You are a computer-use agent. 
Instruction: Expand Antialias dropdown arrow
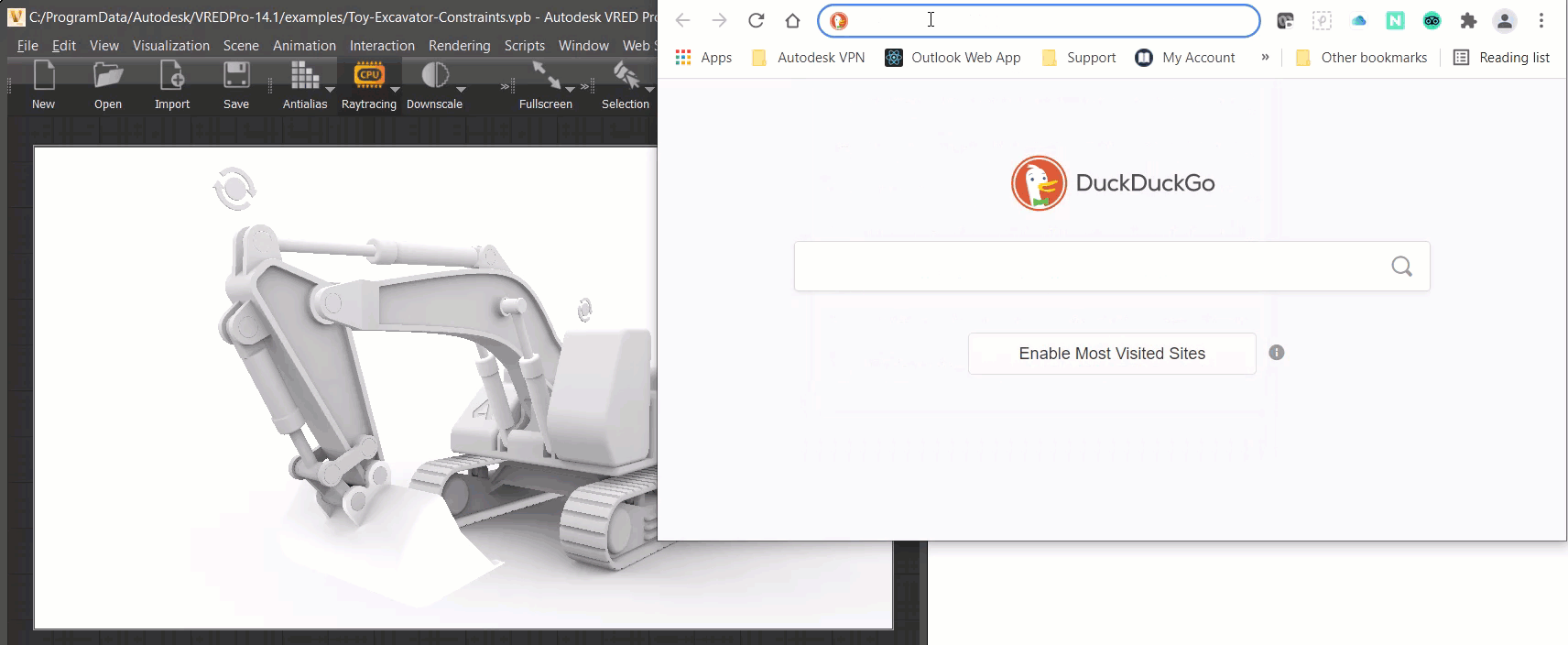(x=330, y=90)
